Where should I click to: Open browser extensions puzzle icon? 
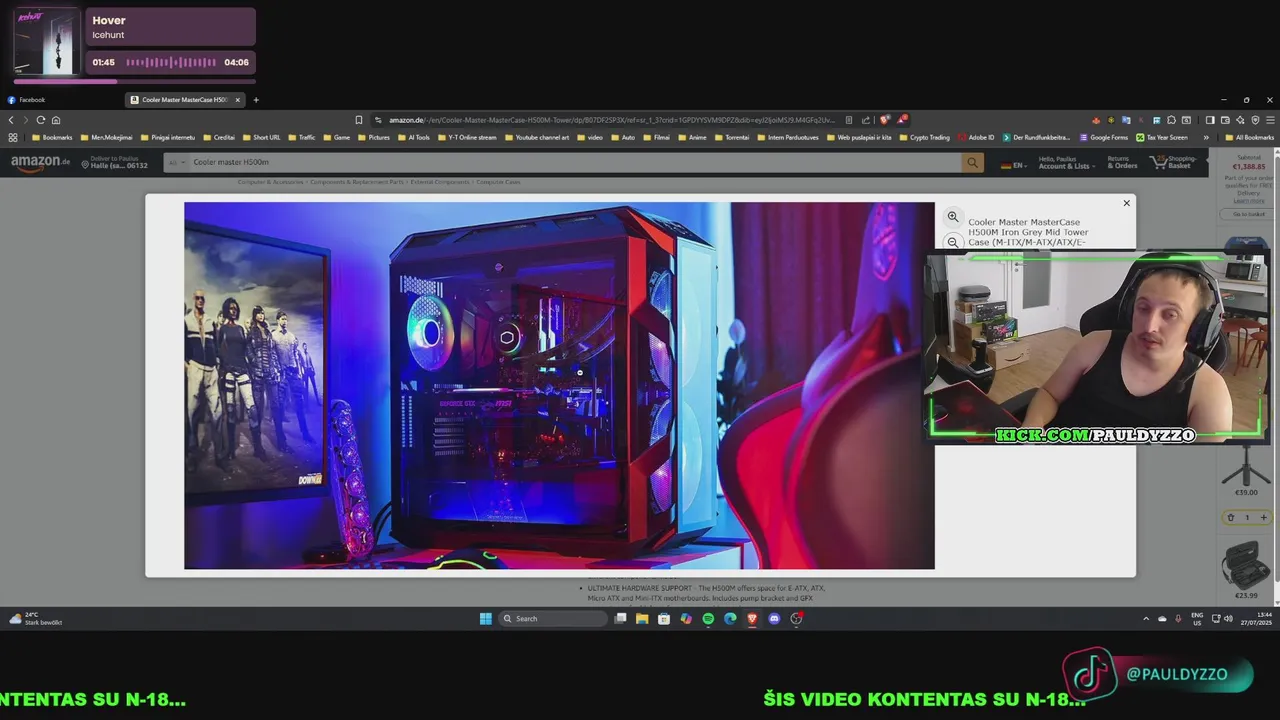coord(1172,120)
